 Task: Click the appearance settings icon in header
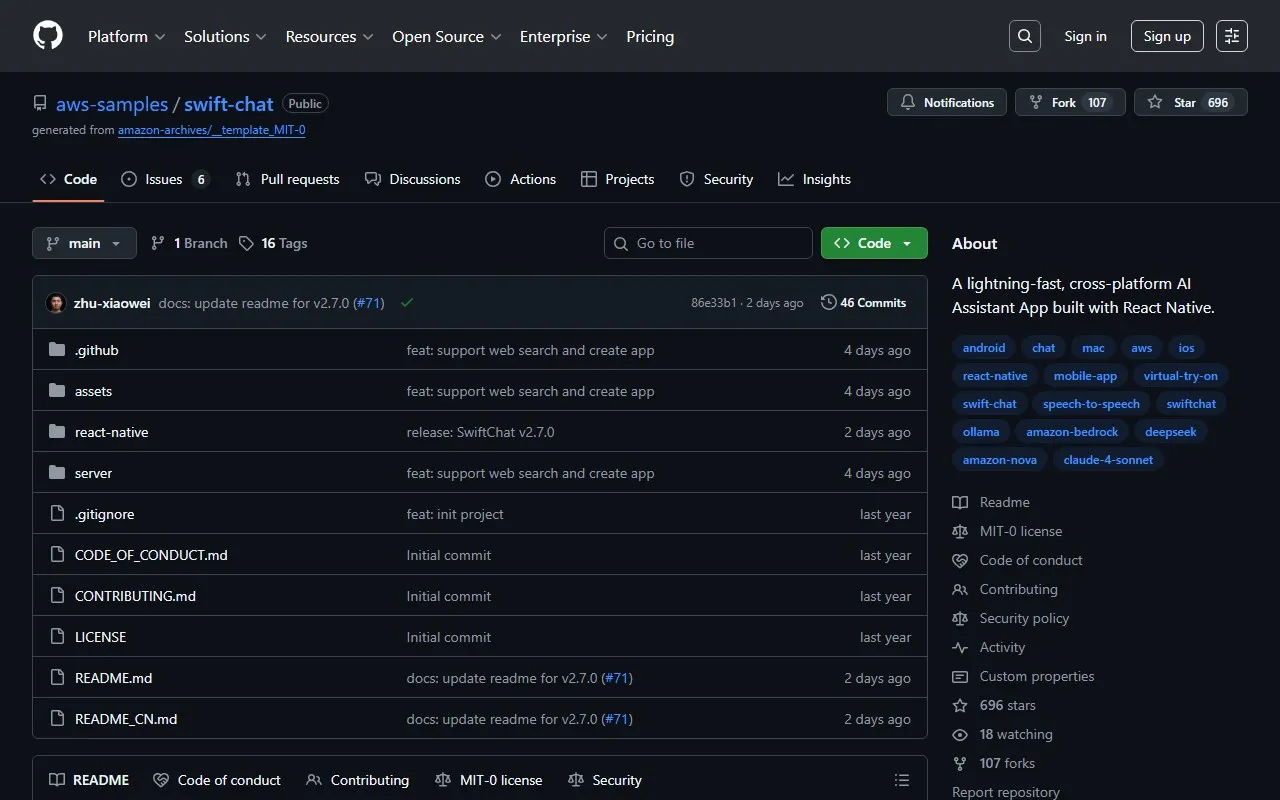coord(1232,36)
